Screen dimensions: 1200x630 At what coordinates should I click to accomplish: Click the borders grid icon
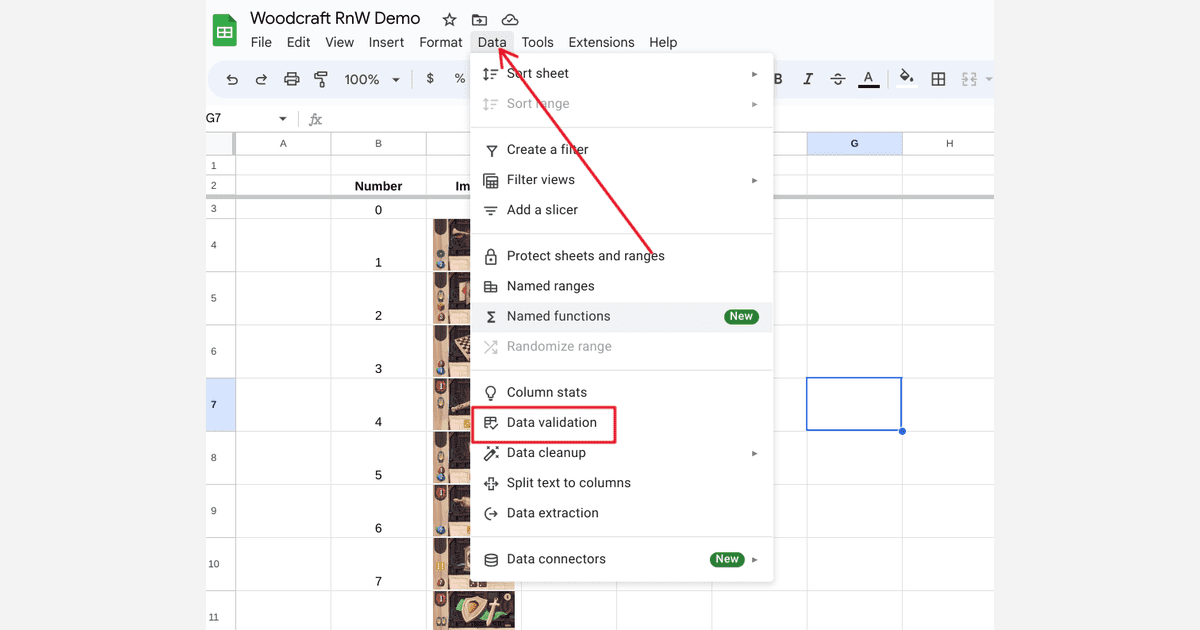(x=938, y=80)
